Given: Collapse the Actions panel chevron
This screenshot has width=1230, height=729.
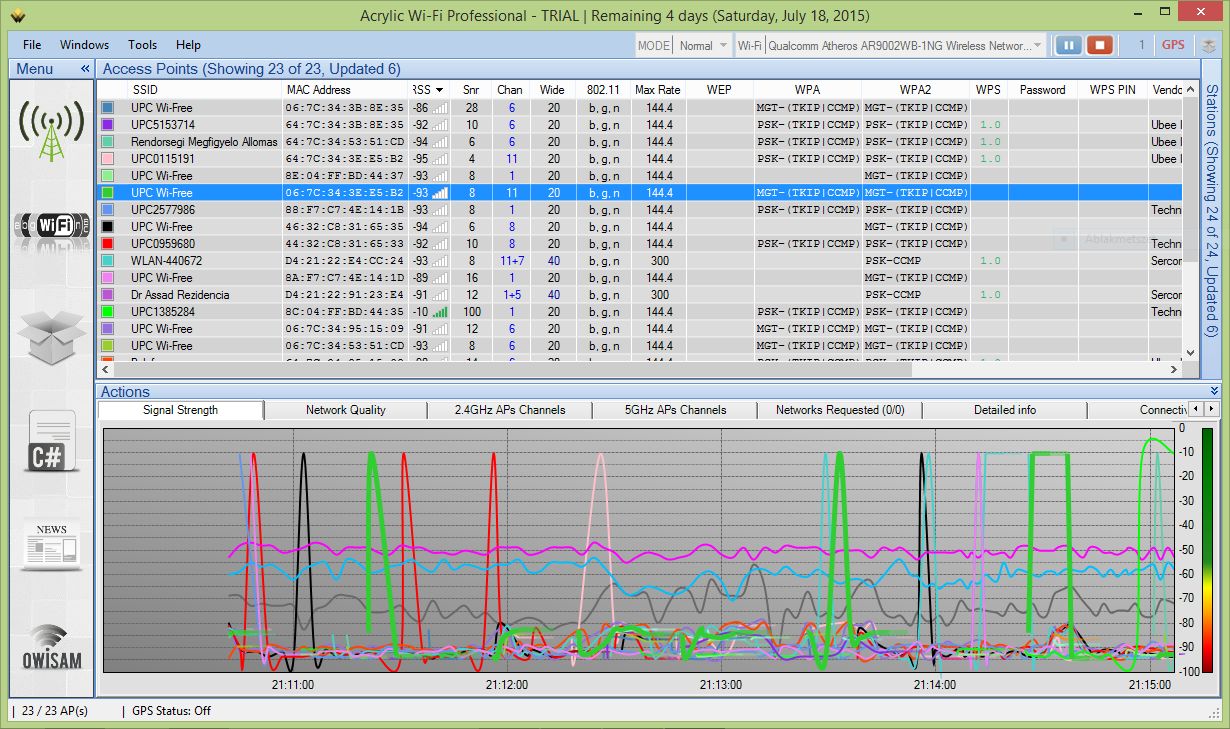Looking at the screenshot, I should [1215, 391].
